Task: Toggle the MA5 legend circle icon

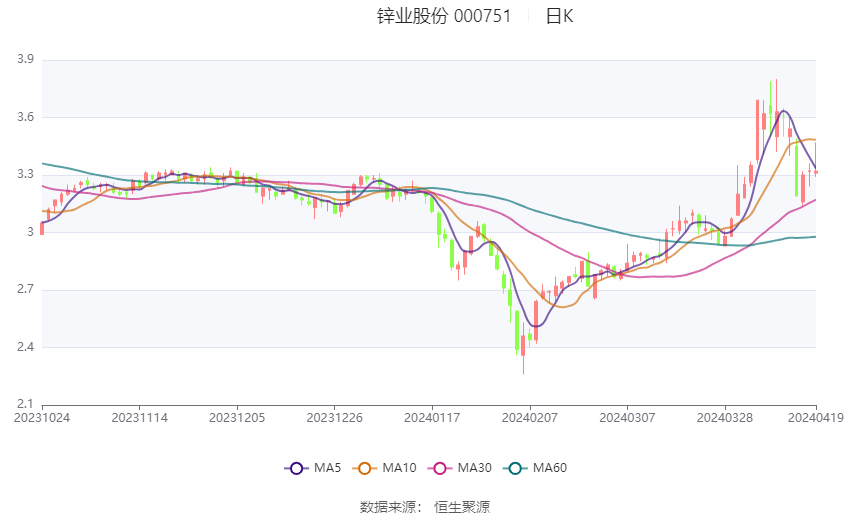Action: pos(296,468)
